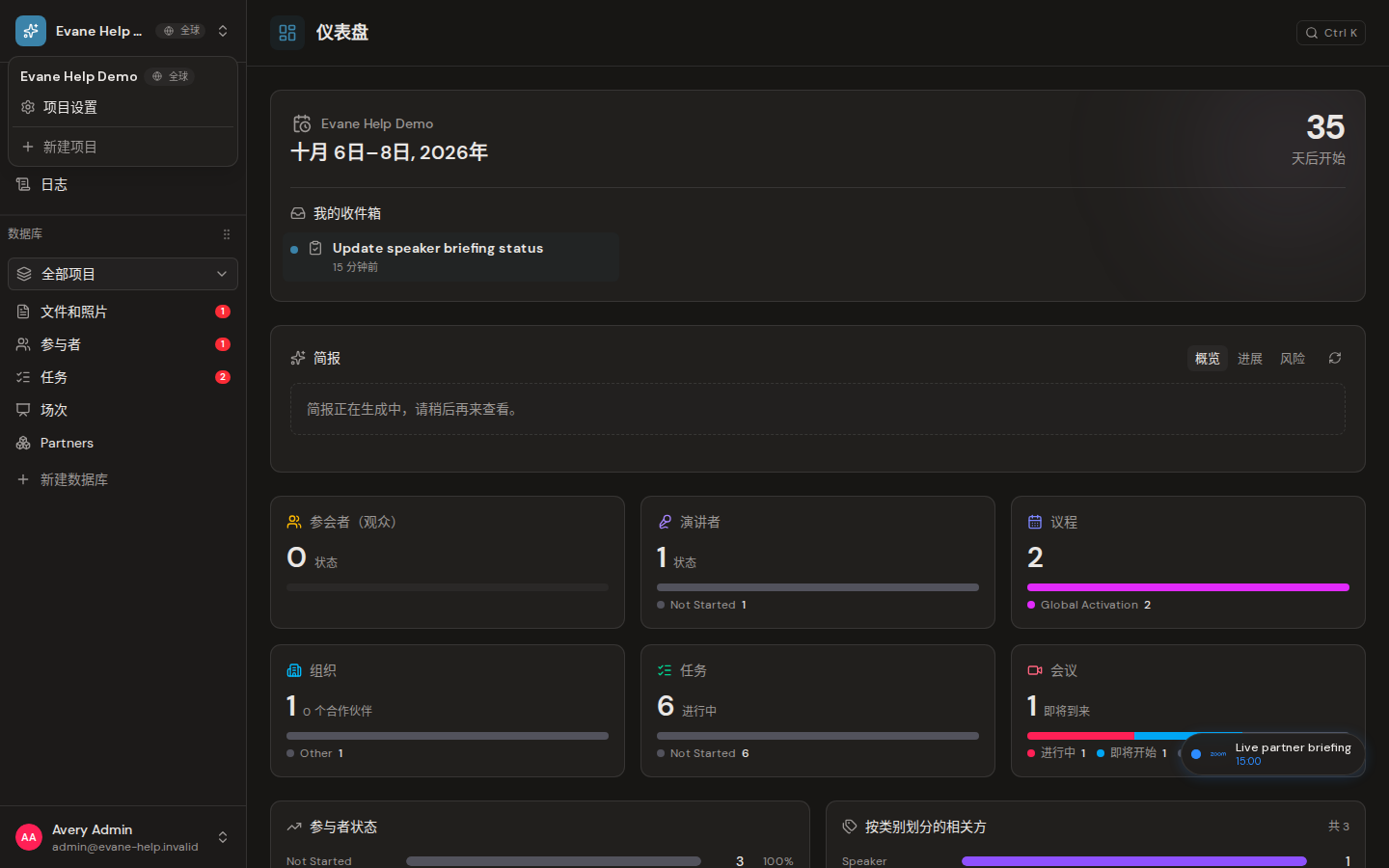Click the layers icon in 全部项目
The height and width of the screenshot is (868, 1389).
[24, 274]
